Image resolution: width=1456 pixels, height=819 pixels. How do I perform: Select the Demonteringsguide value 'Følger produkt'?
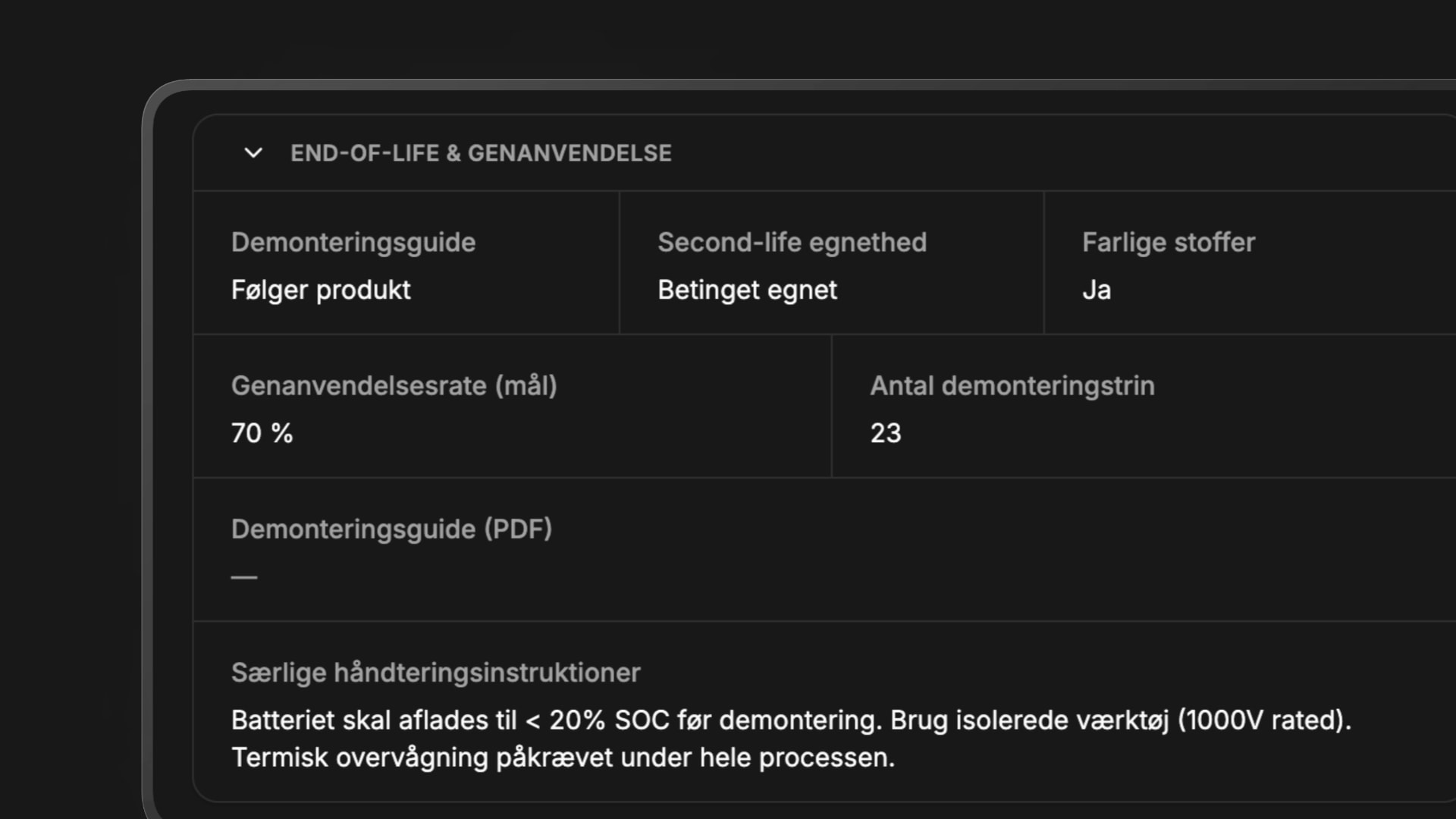coord(319,290)
